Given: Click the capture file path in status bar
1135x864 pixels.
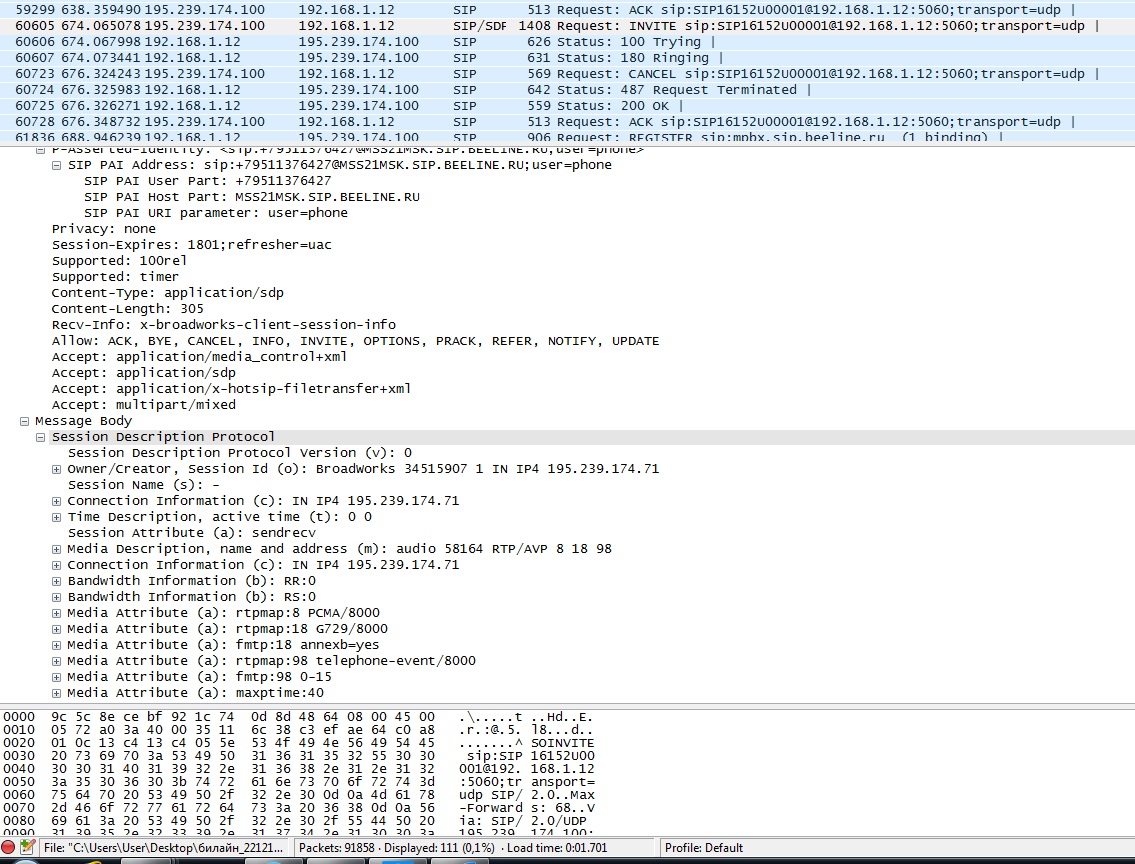Looking at the screenshot, I should [x=167, y=848].
